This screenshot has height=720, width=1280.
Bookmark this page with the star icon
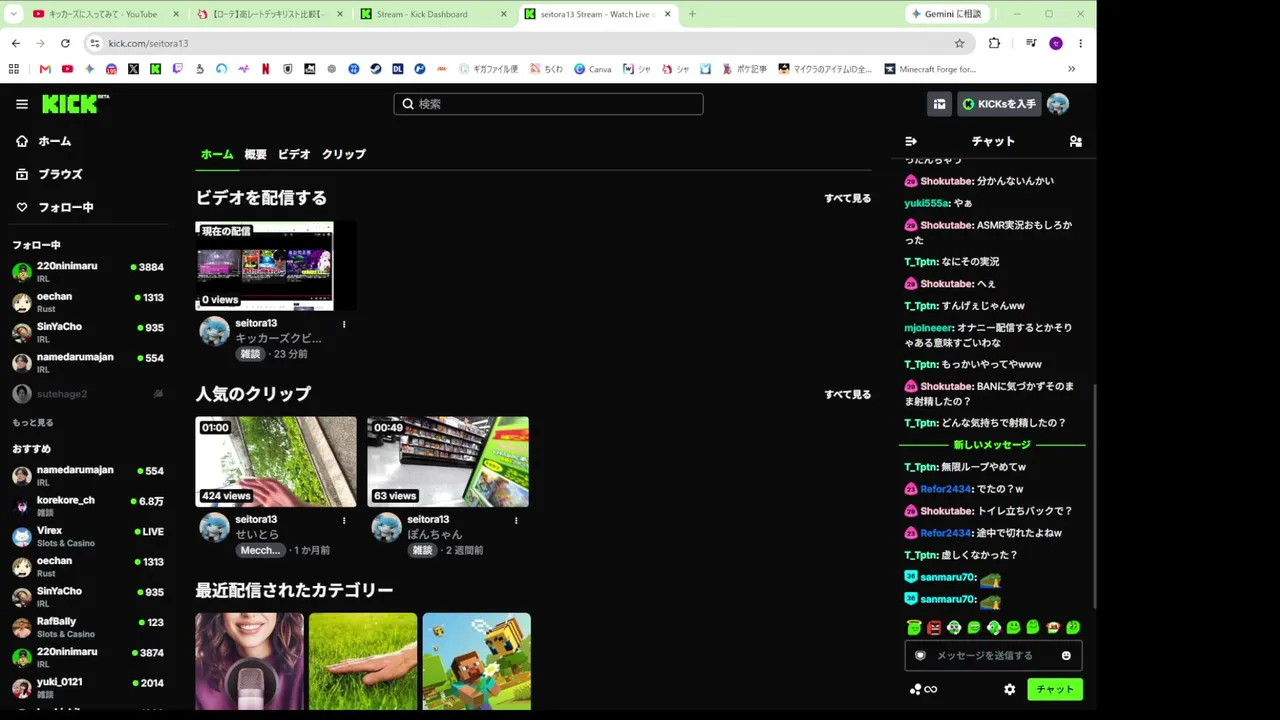[959, 43]
